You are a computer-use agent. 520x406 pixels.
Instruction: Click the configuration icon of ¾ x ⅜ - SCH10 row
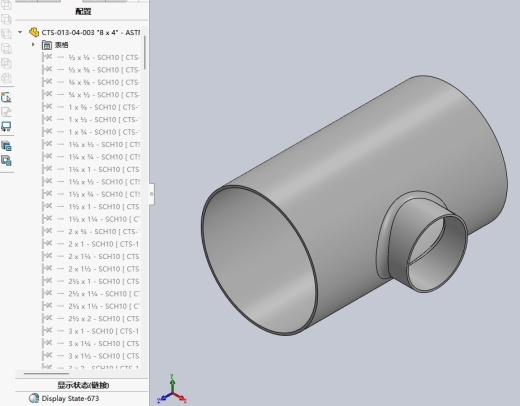(47, 82)
